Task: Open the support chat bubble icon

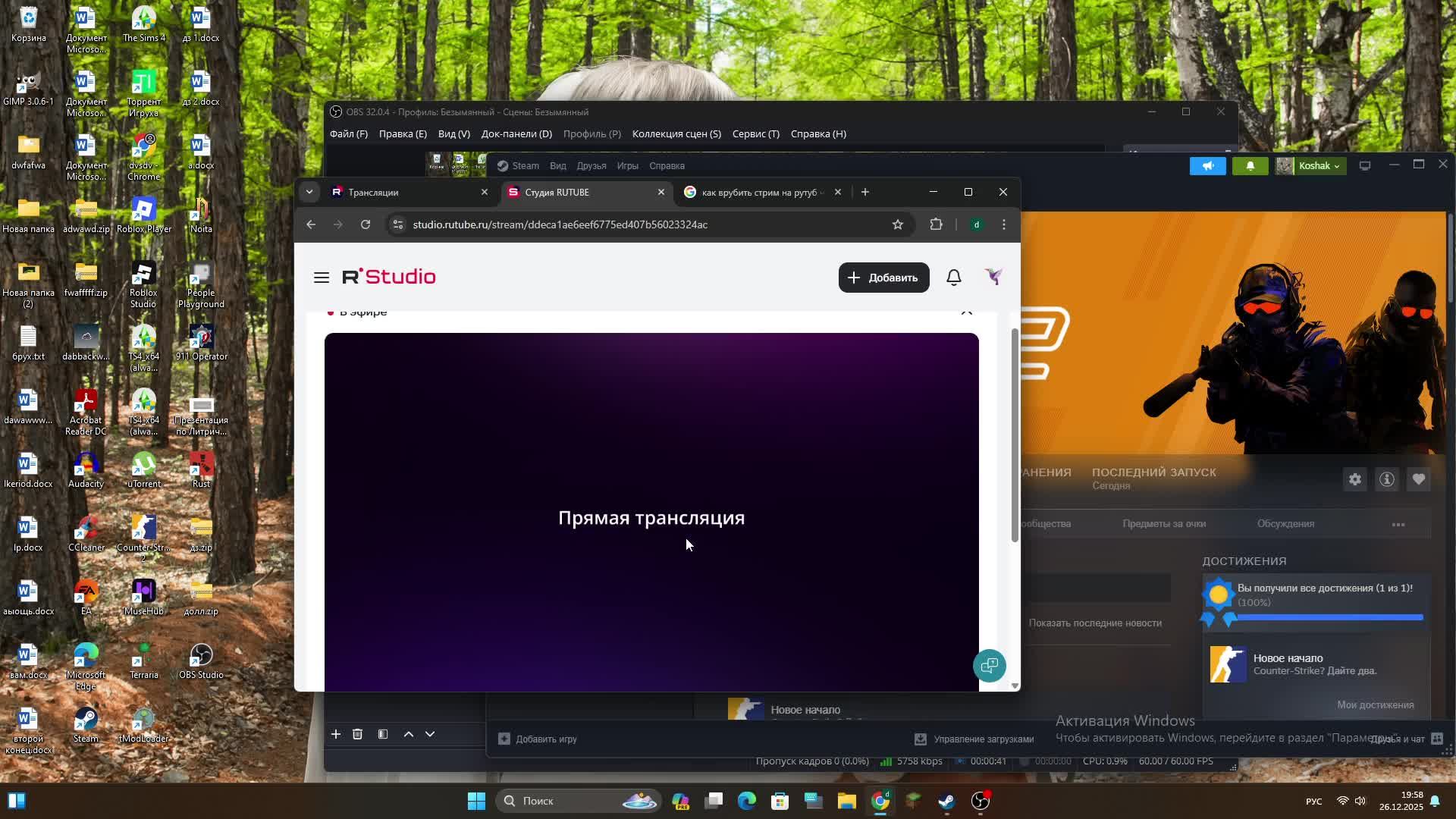Action: pos(989,666)
